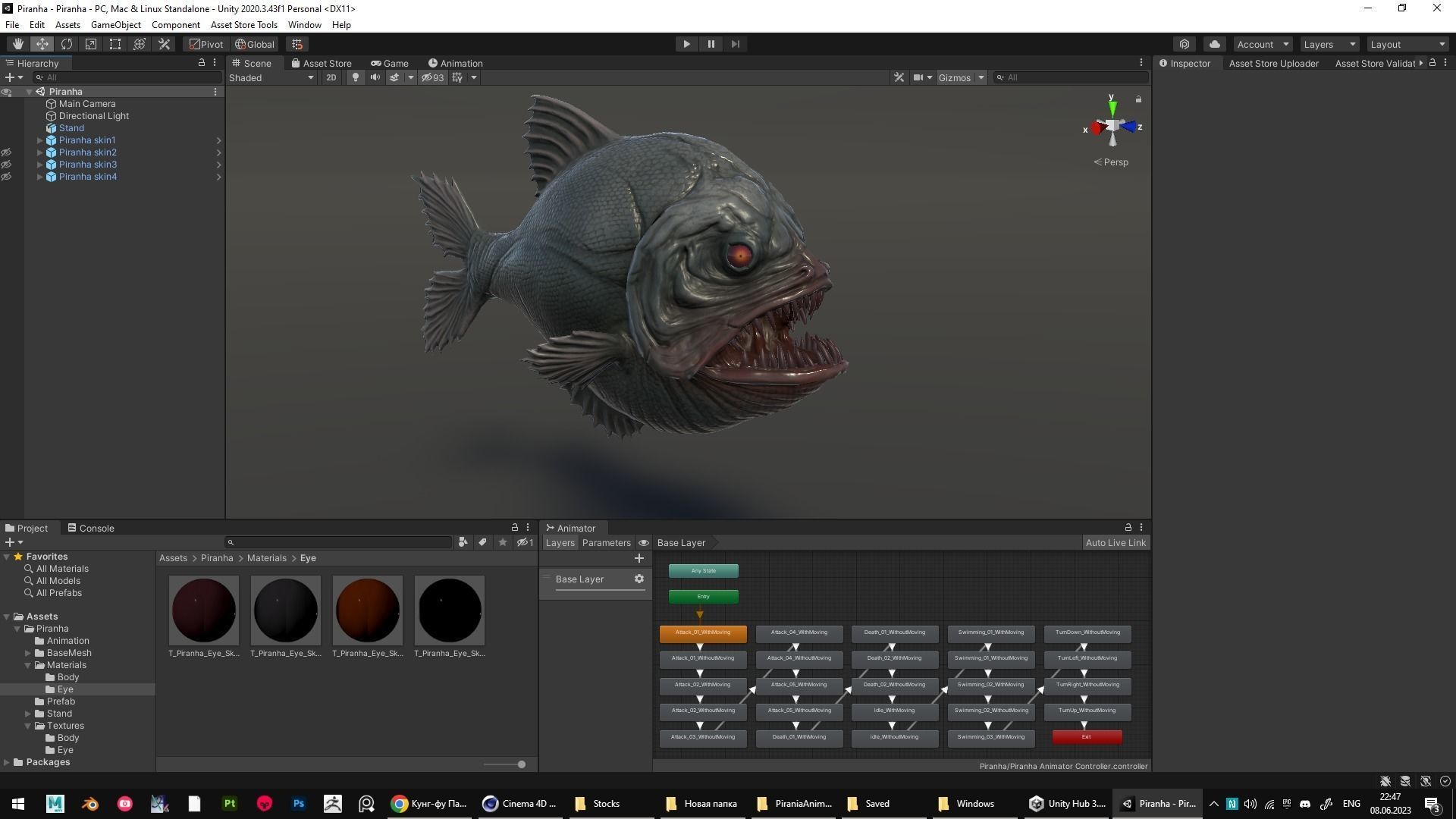Open Animator Parameters tab
1456x819 pixels.
606,542
